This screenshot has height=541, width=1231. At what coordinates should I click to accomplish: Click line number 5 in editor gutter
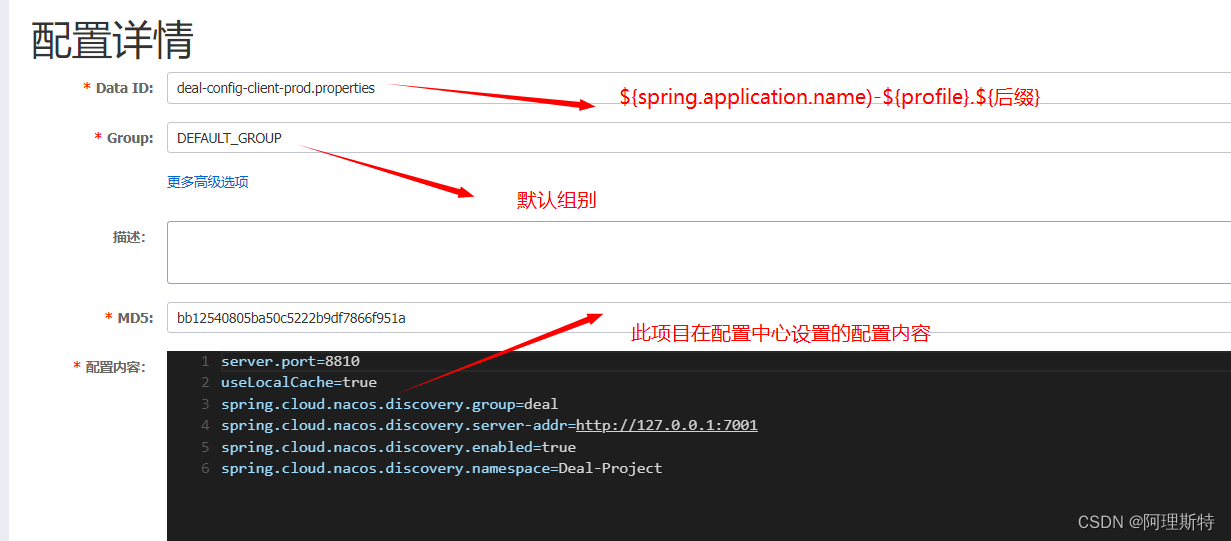(x=205, y=447)
